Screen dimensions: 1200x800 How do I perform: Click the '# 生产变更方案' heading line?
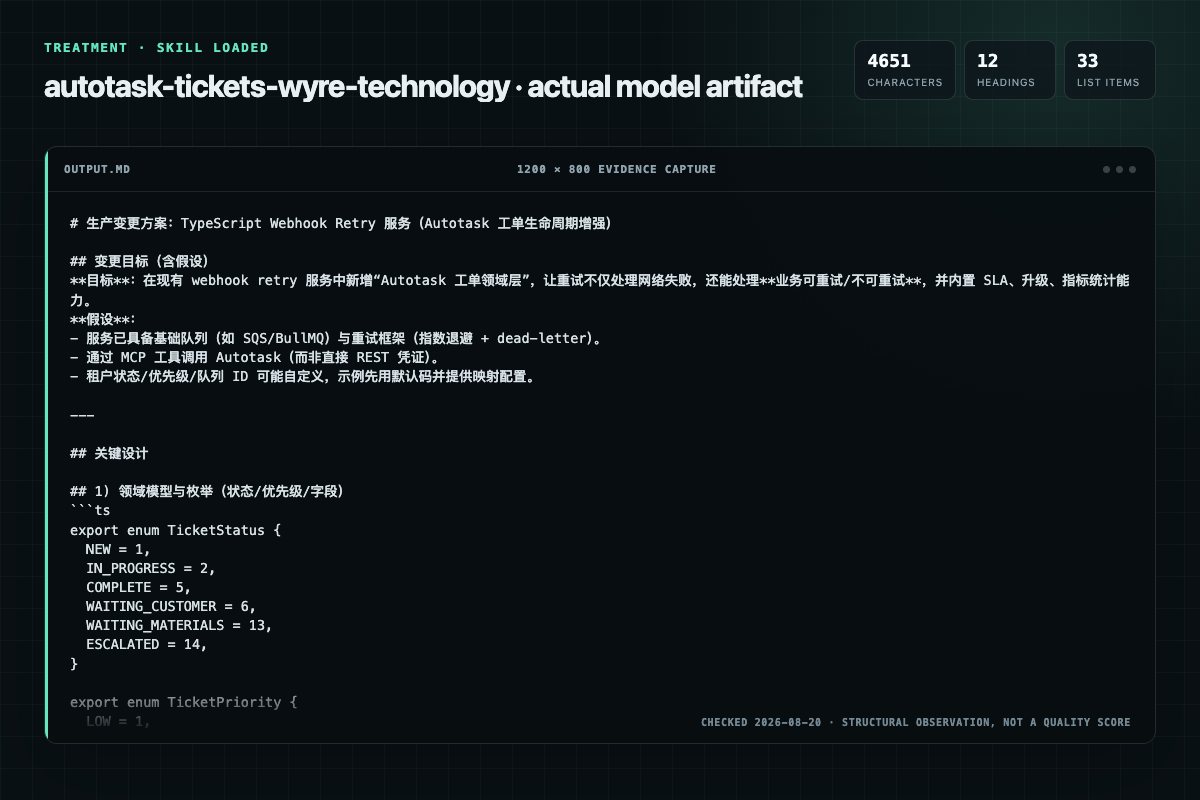pos(341,223)
